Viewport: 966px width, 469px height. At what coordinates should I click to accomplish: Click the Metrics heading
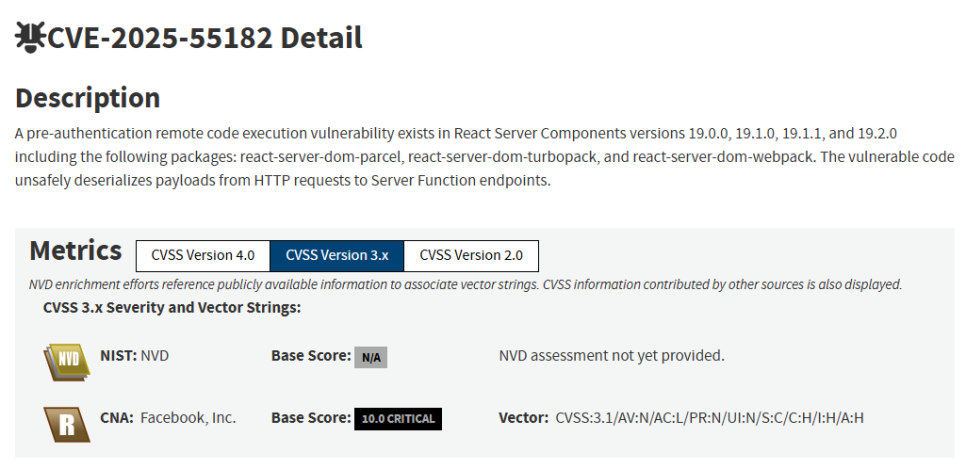76,250
